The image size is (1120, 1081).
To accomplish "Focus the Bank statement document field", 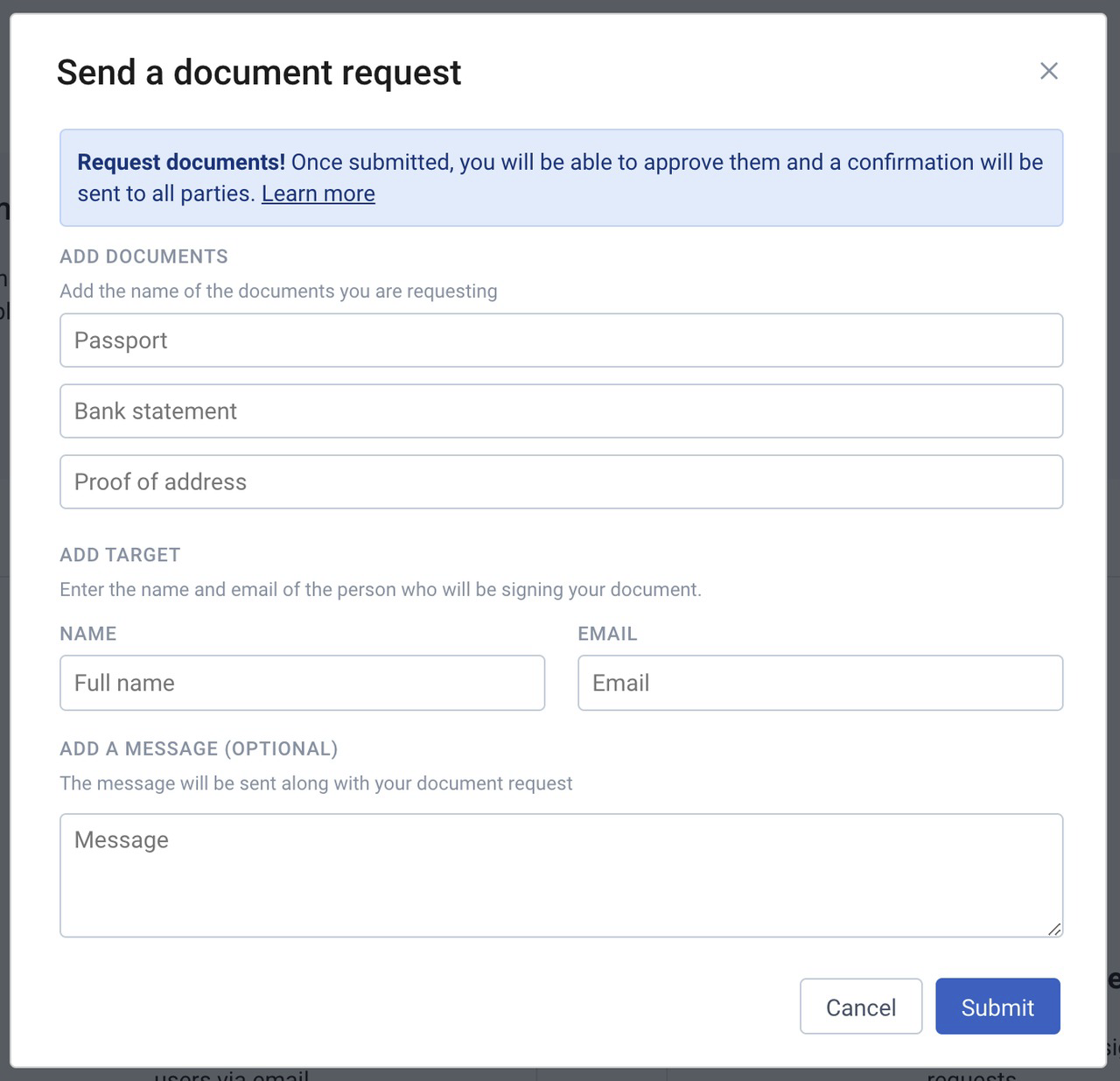I will [561, 411].
